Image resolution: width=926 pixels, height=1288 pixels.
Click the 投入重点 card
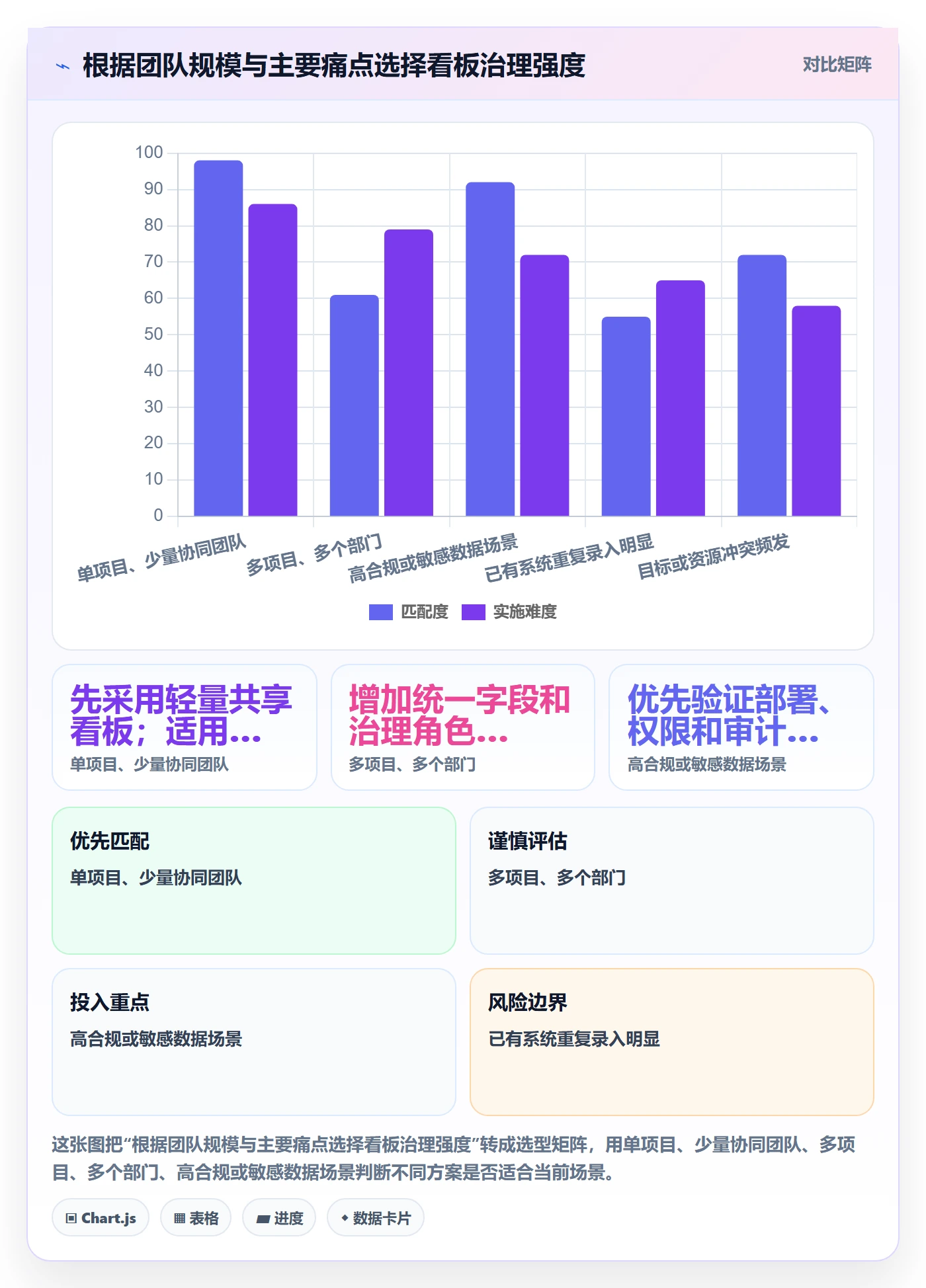pyautogui.click(x=254, y=1042)
